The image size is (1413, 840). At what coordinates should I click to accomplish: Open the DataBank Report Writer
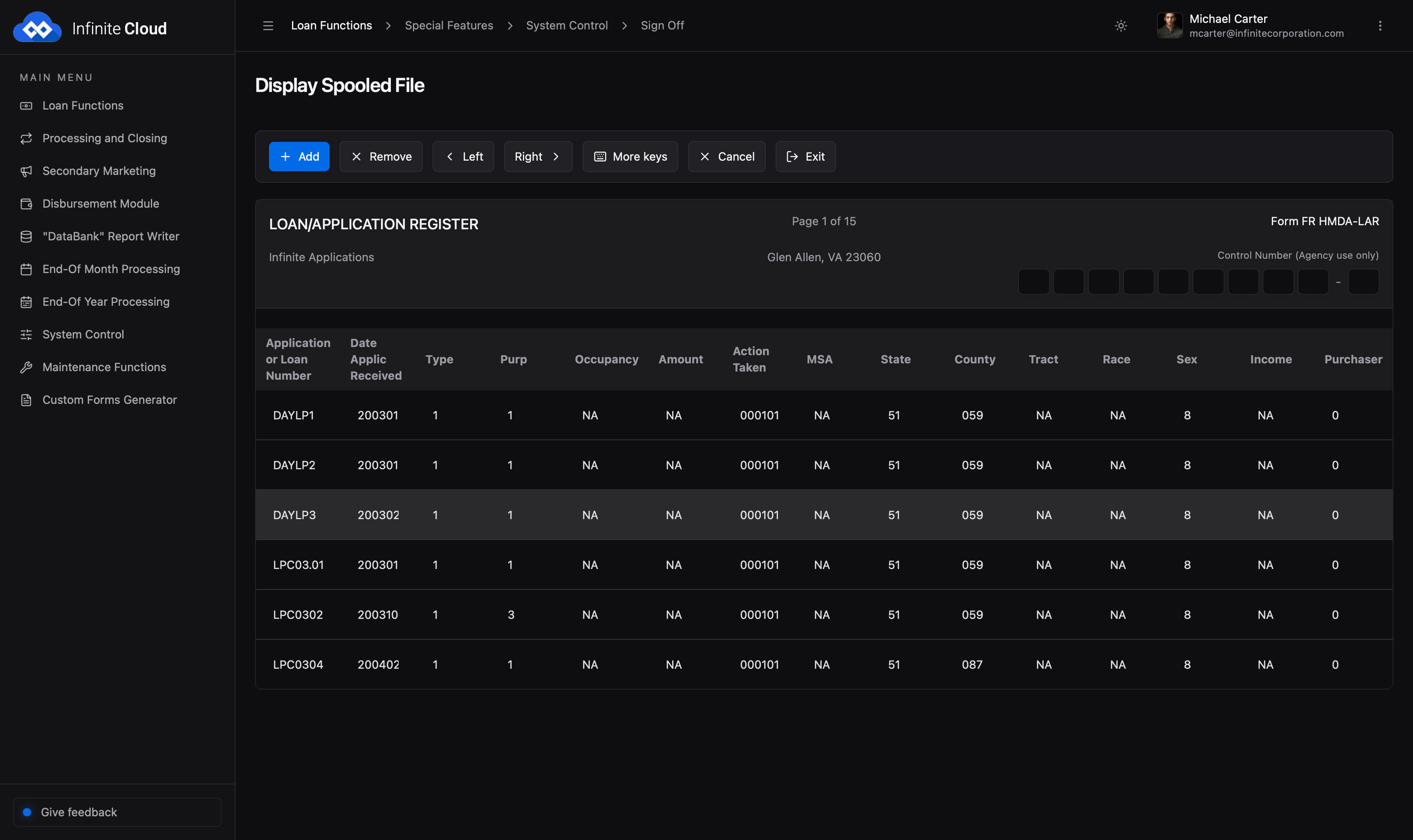coord(110,236)
